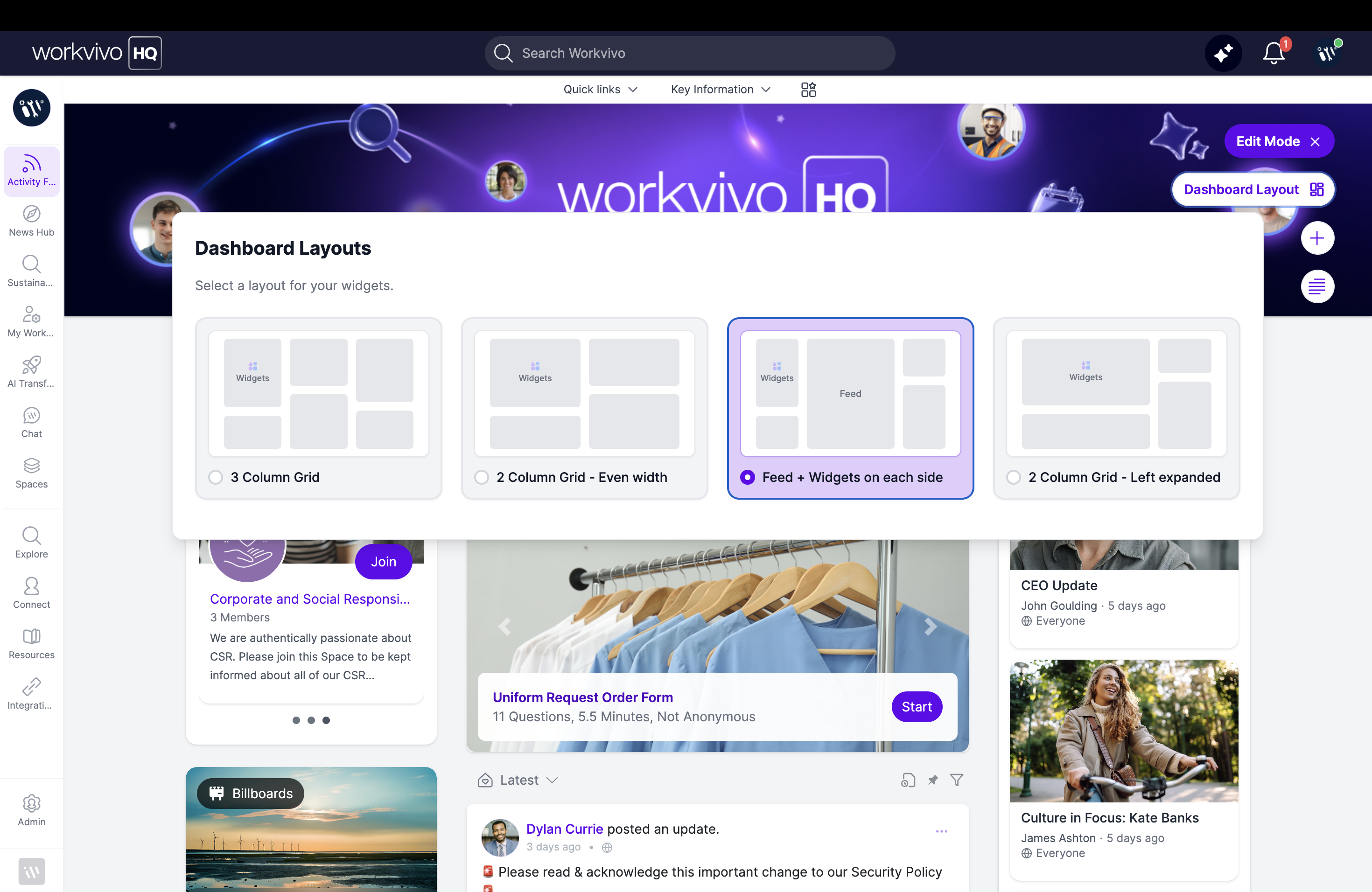Open Corporate and Social Responsi... link

tap(310, 599)
